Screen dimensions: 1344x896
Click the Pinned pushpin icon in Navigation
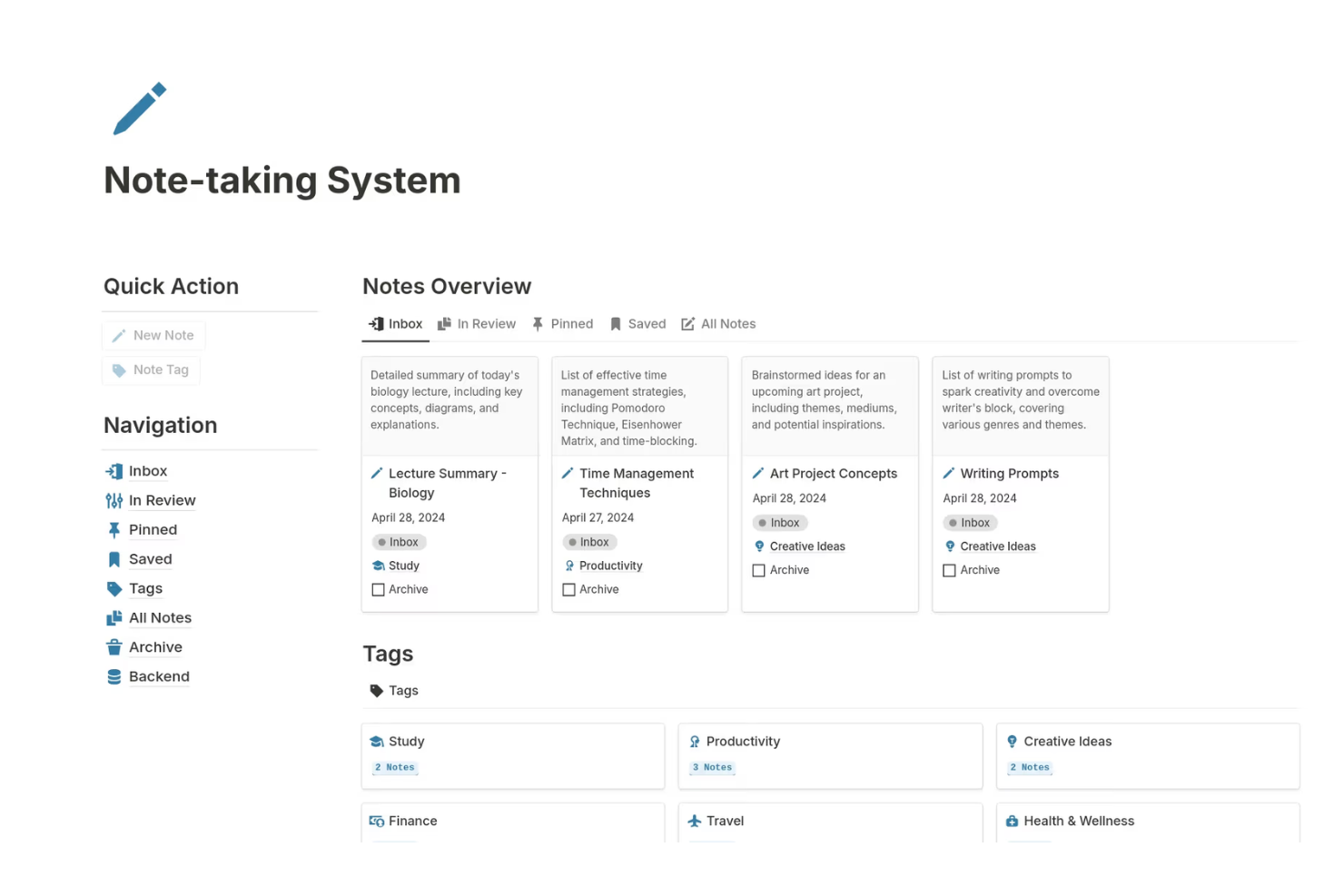point(114,530)
